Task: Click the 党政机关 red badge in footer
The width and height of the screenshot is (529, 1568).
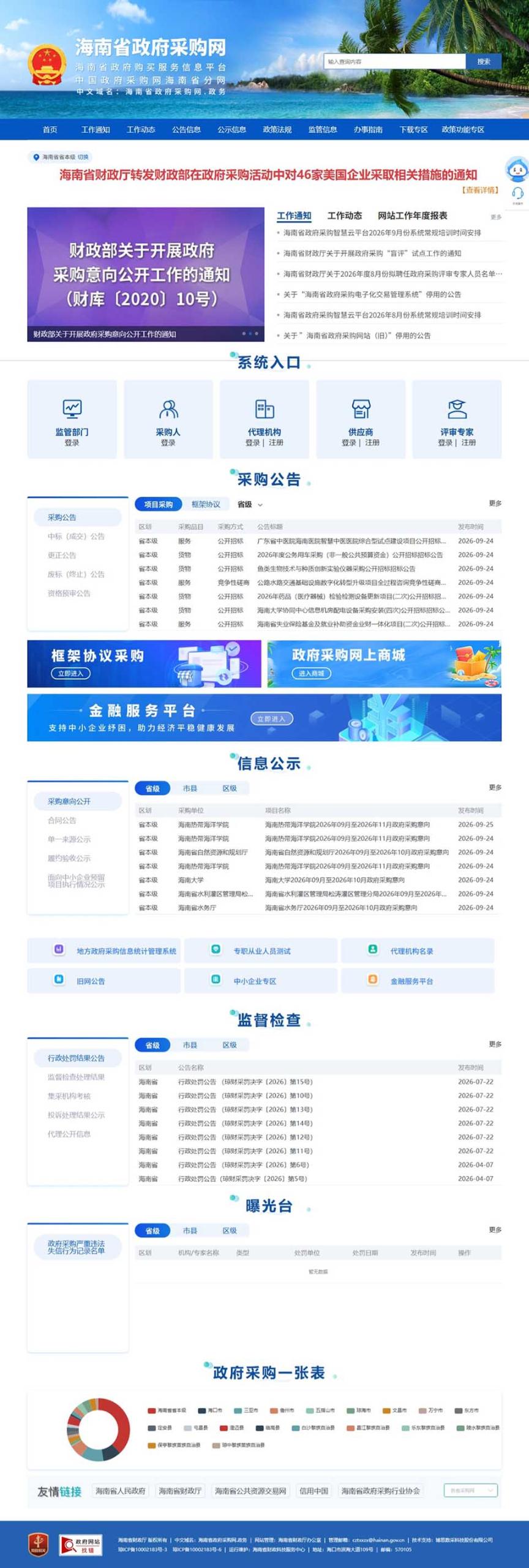Action: pos(39,1544)
